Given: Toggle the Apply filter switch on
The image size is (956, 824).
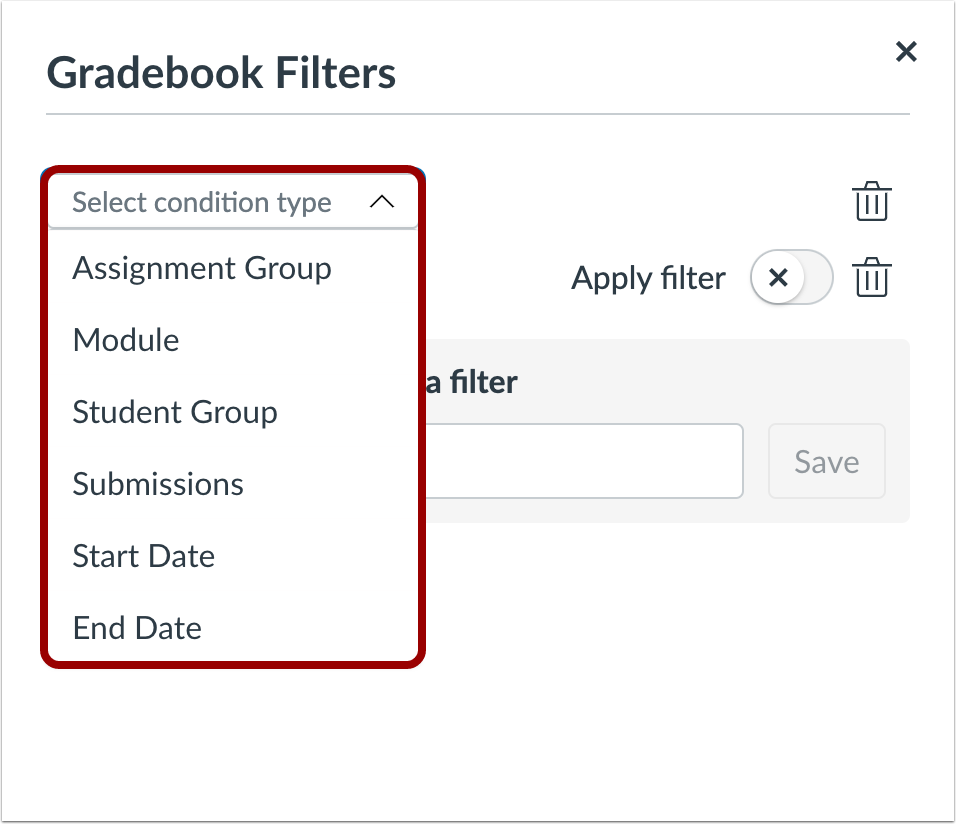Looking at the screenshot, I should tap(791, 278).
